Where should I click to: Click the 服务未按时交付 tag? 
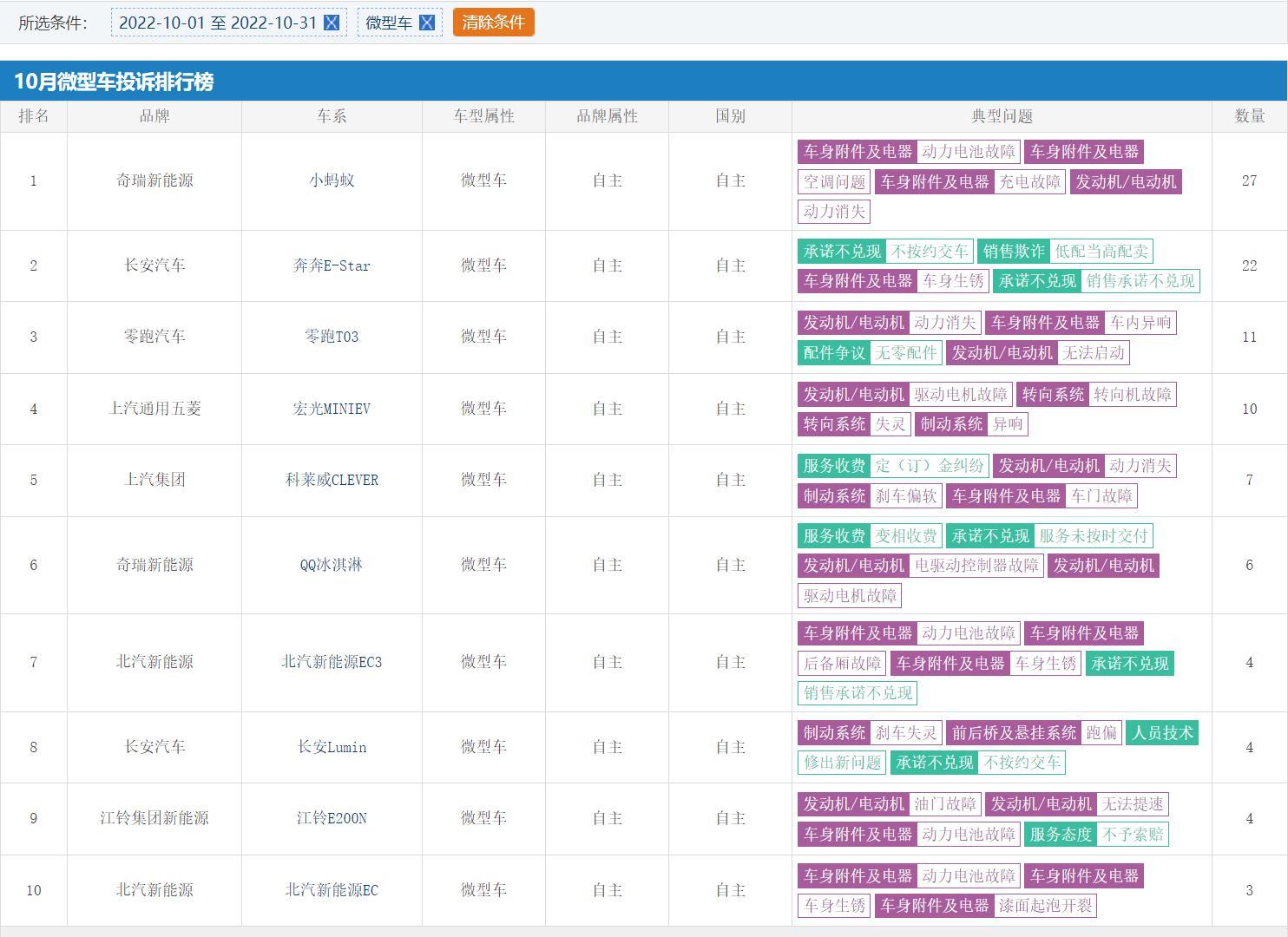[x=1094, y=536]
